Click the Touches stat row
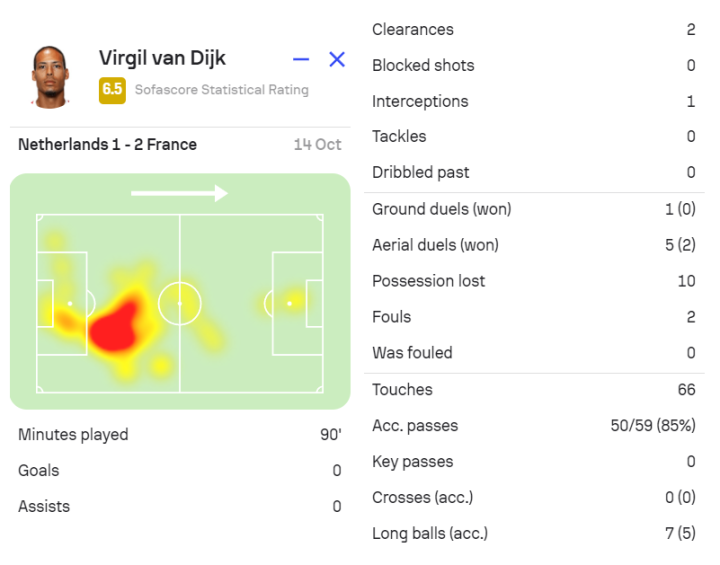Viewport: 720px width, 565px height. coord(533,390)
